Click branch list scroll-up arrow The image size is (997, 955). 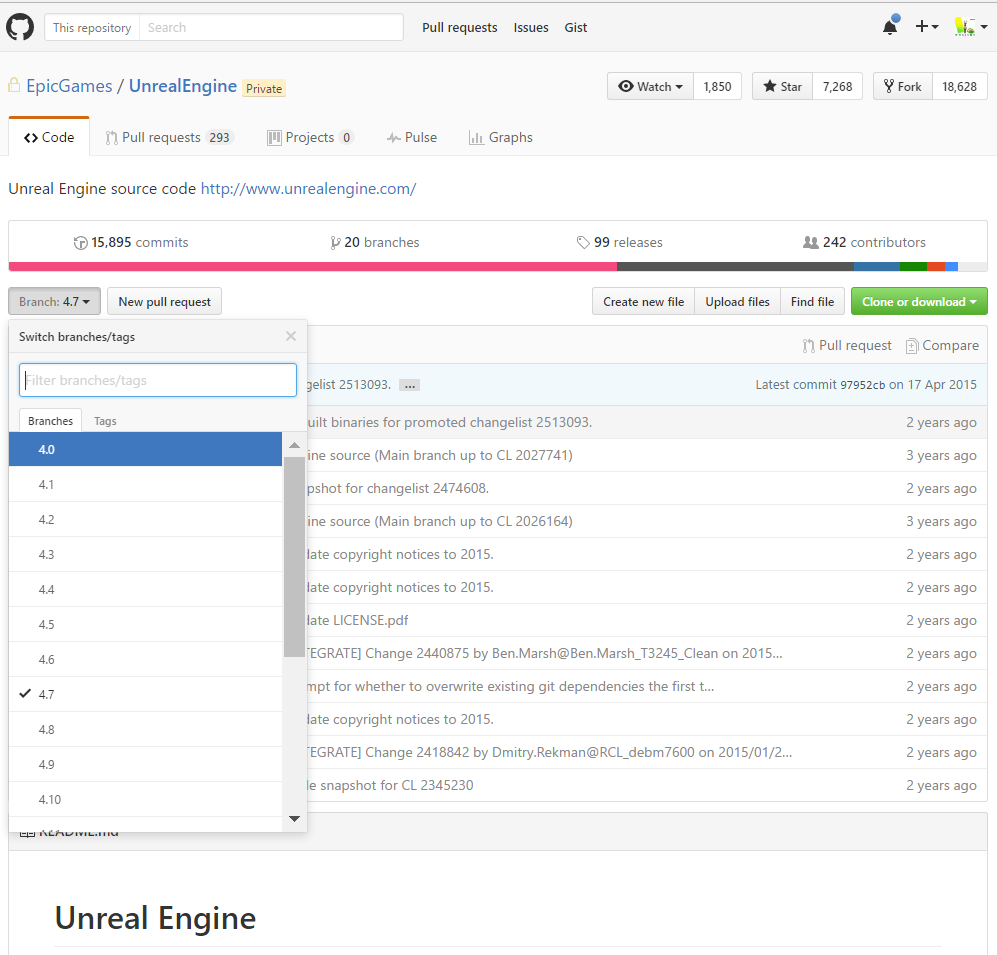[294, 445]
